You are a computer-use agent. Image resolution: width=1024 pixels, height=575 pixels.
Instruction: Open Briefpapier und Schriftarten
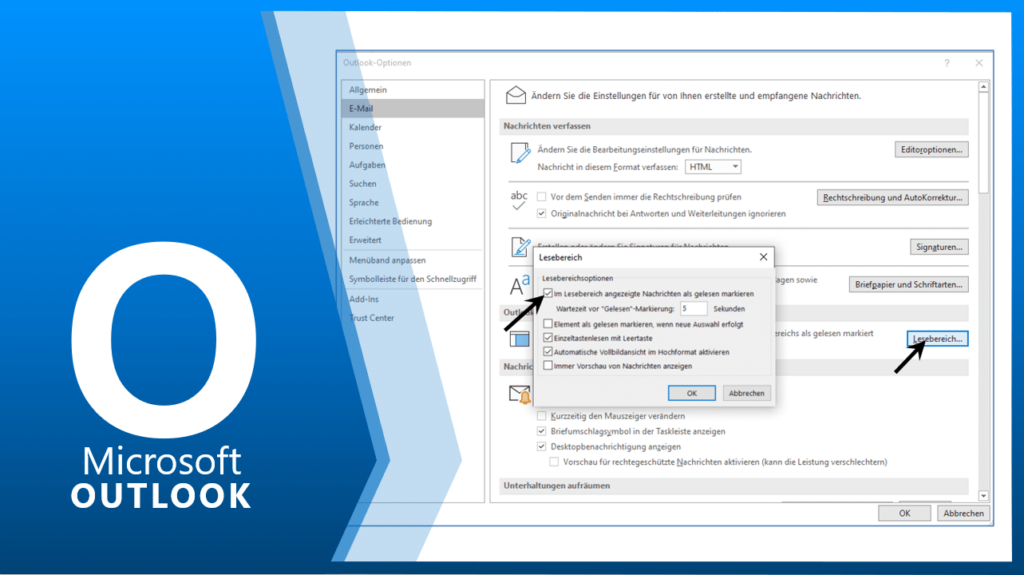pos(908,284)
